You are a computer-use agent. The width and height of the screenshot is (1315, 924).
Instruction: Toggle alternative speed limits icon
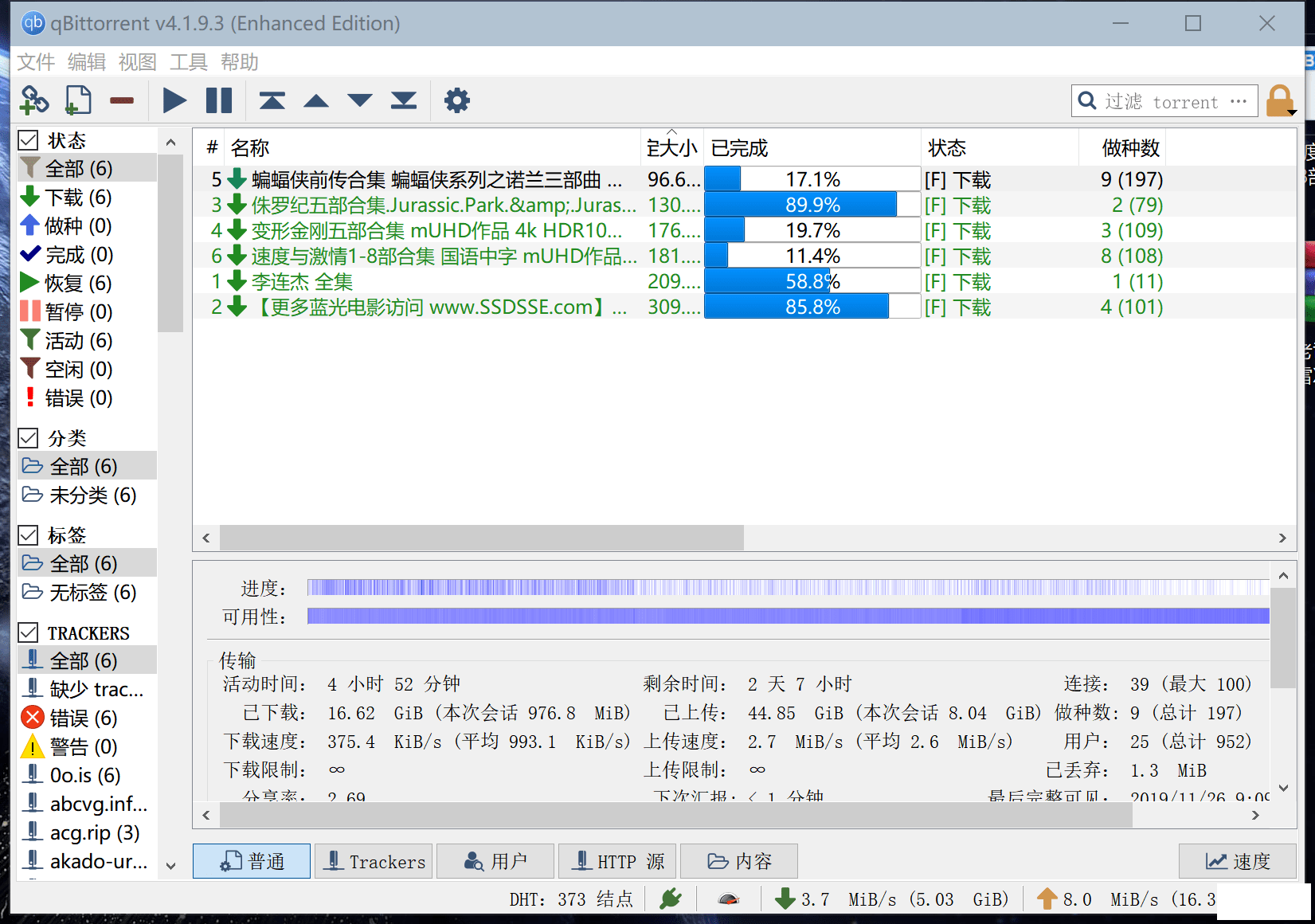[x=729, y=899]
